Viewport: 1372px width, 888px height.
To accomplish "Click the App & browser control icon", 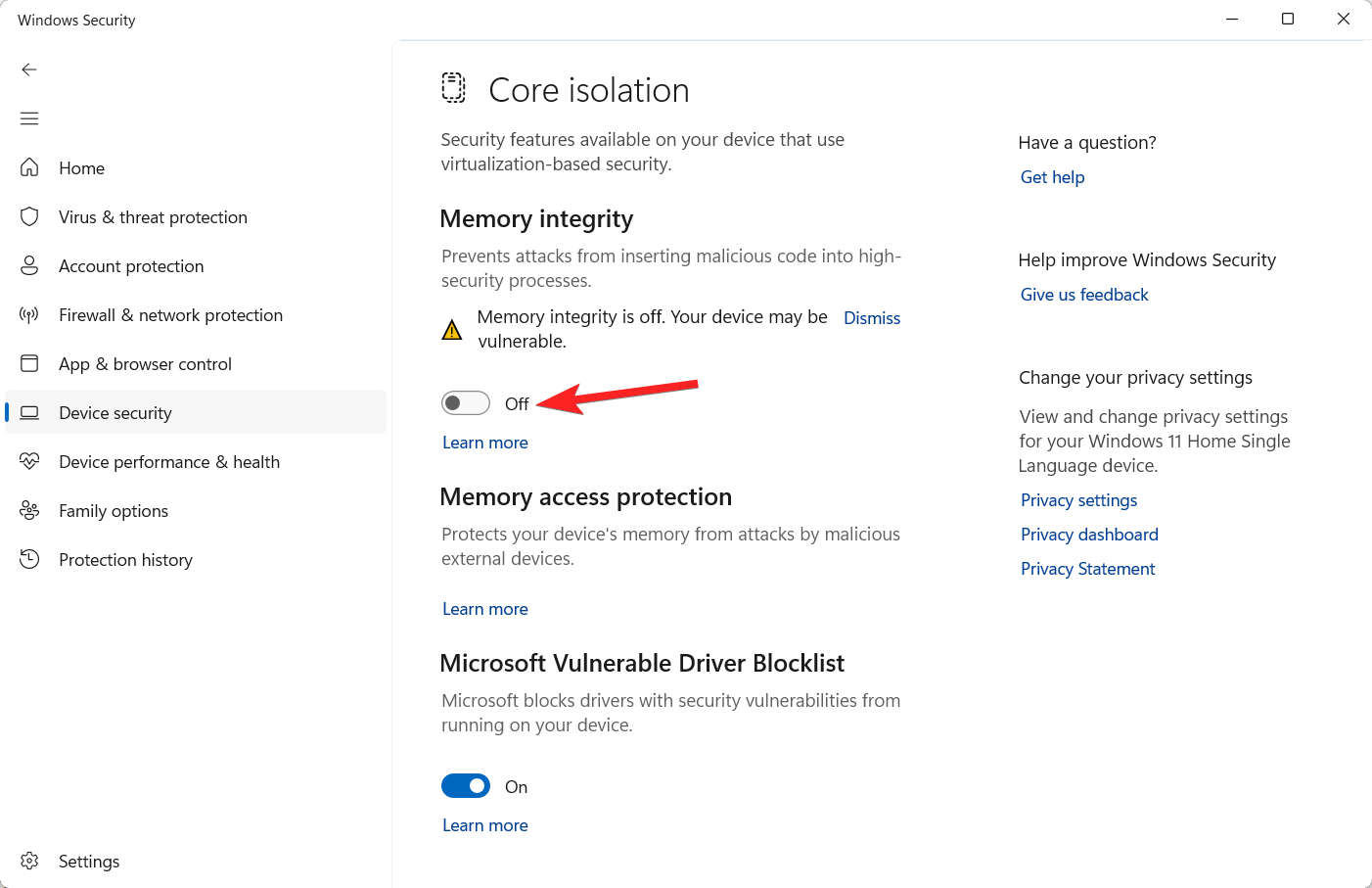I will pos(29,363).
